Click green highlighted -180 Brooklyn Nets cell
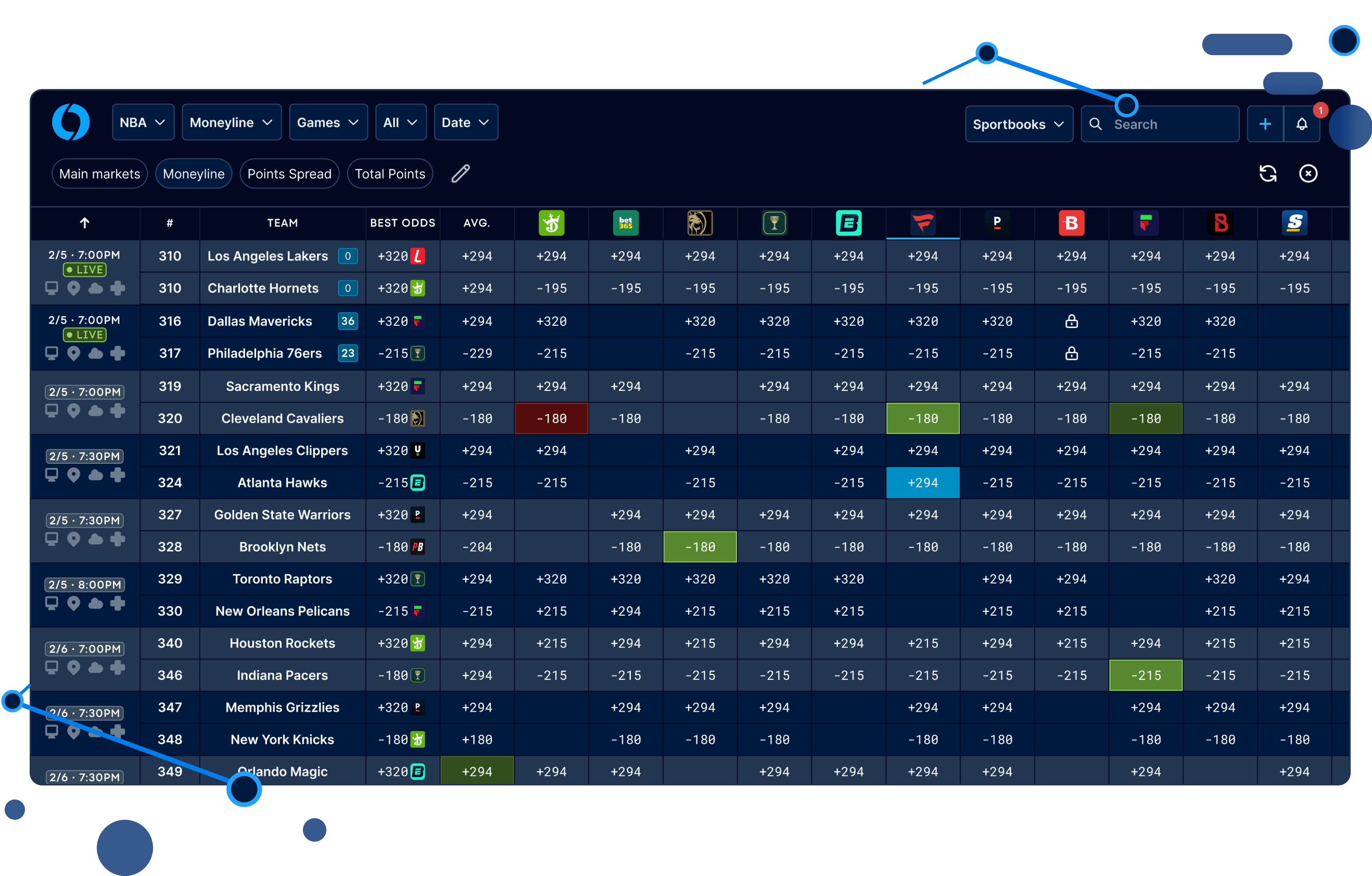The image size is (1372, 876). click(700, 547)
